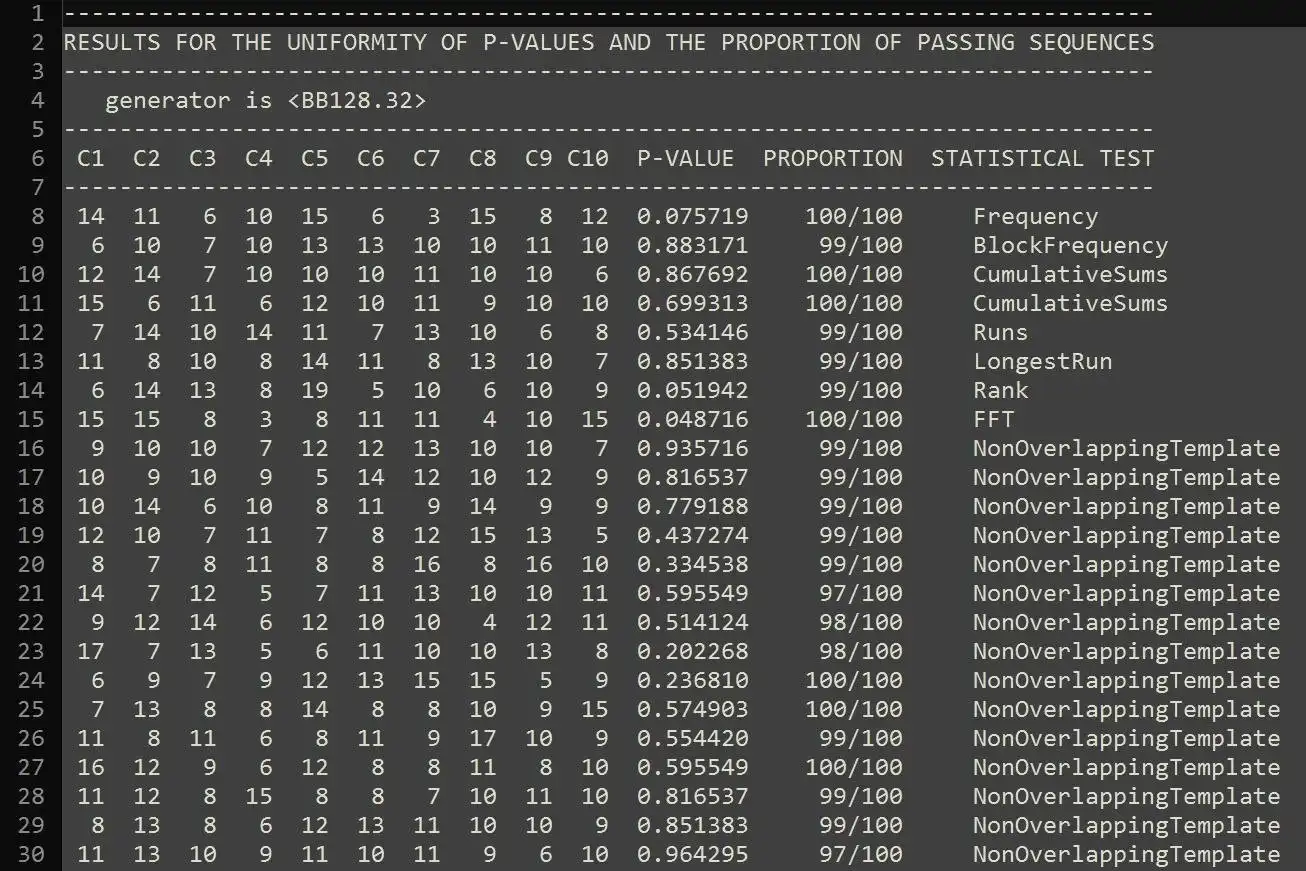Click line number 30 in the gutter

[x=31, y=855]
